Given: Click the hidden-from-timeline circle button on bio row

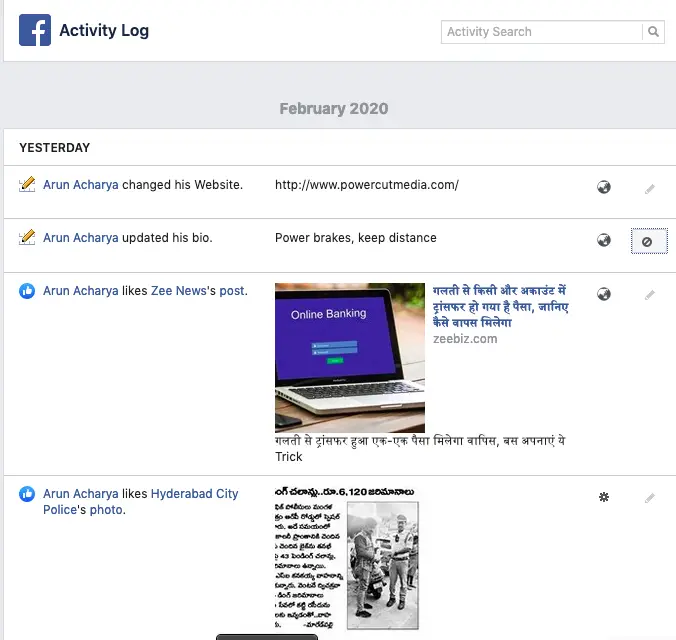Looking at the screenshot, I should [649, 242].
